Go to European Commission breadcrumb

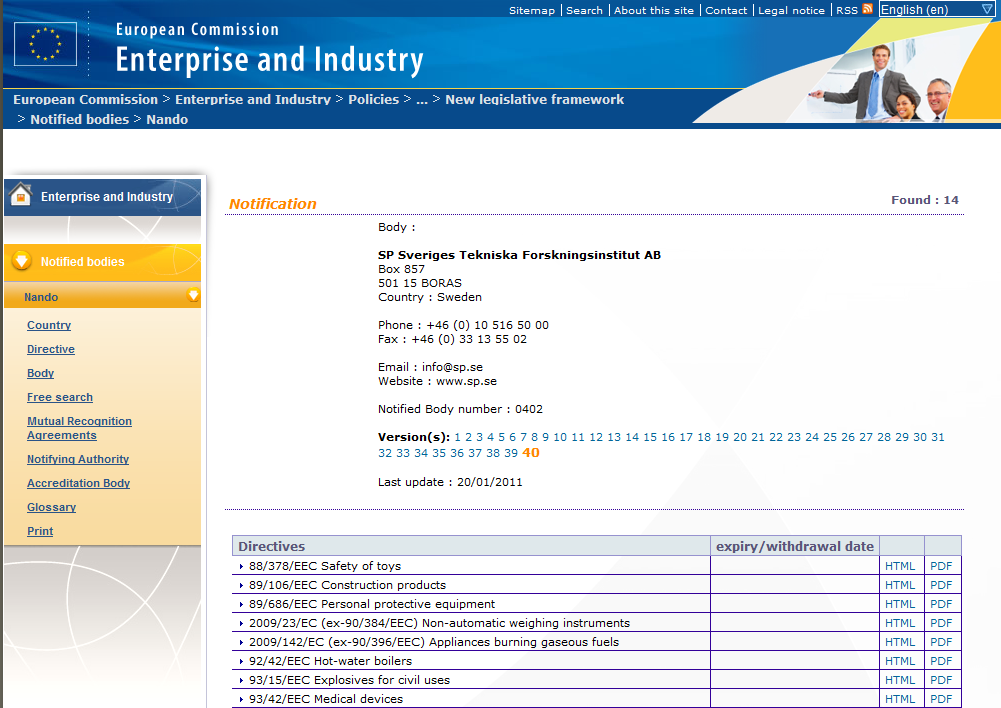[86, 100]
